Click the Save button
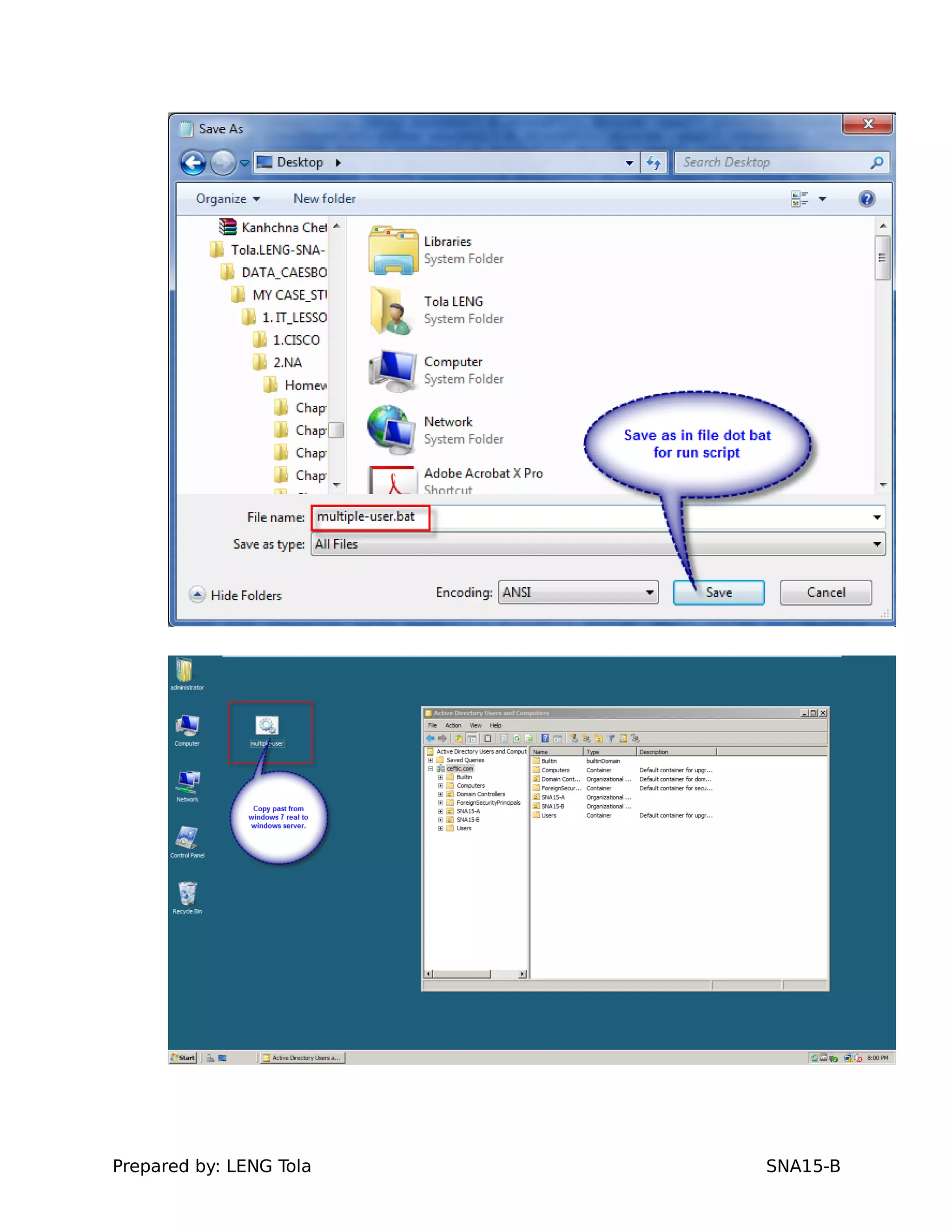Screen dimensions: 952x1232 click(x=719, y=592)
